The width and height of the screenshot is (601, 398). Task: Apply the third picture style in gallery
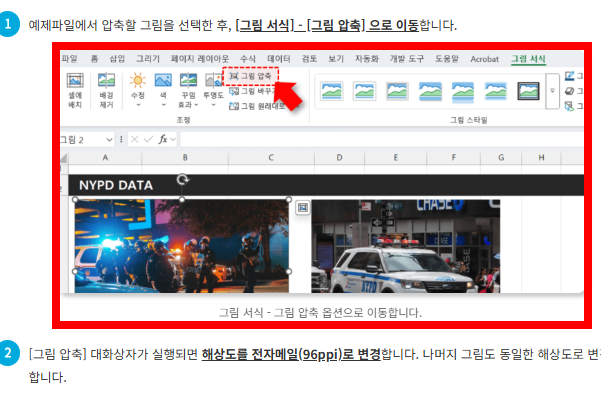[397, 91]
